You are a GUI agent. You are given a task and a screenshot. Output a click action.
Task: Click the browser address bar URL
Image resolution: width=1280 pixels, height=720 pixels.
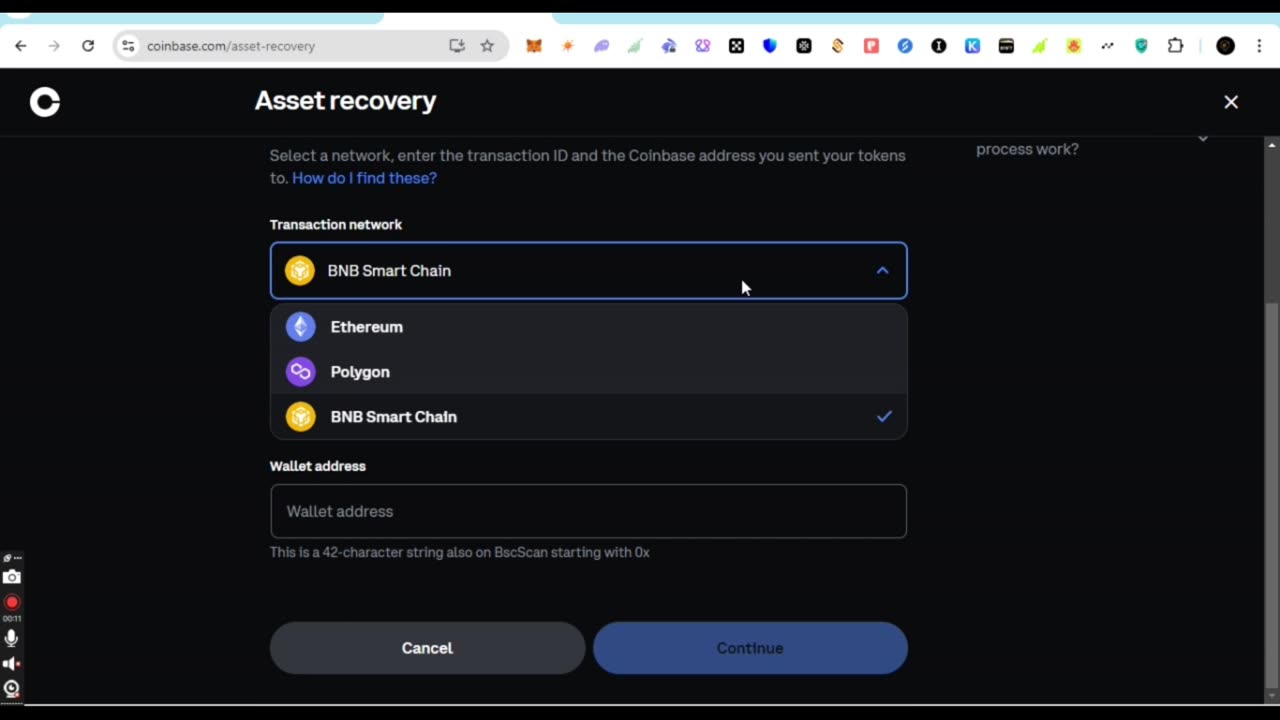(231, 46)
